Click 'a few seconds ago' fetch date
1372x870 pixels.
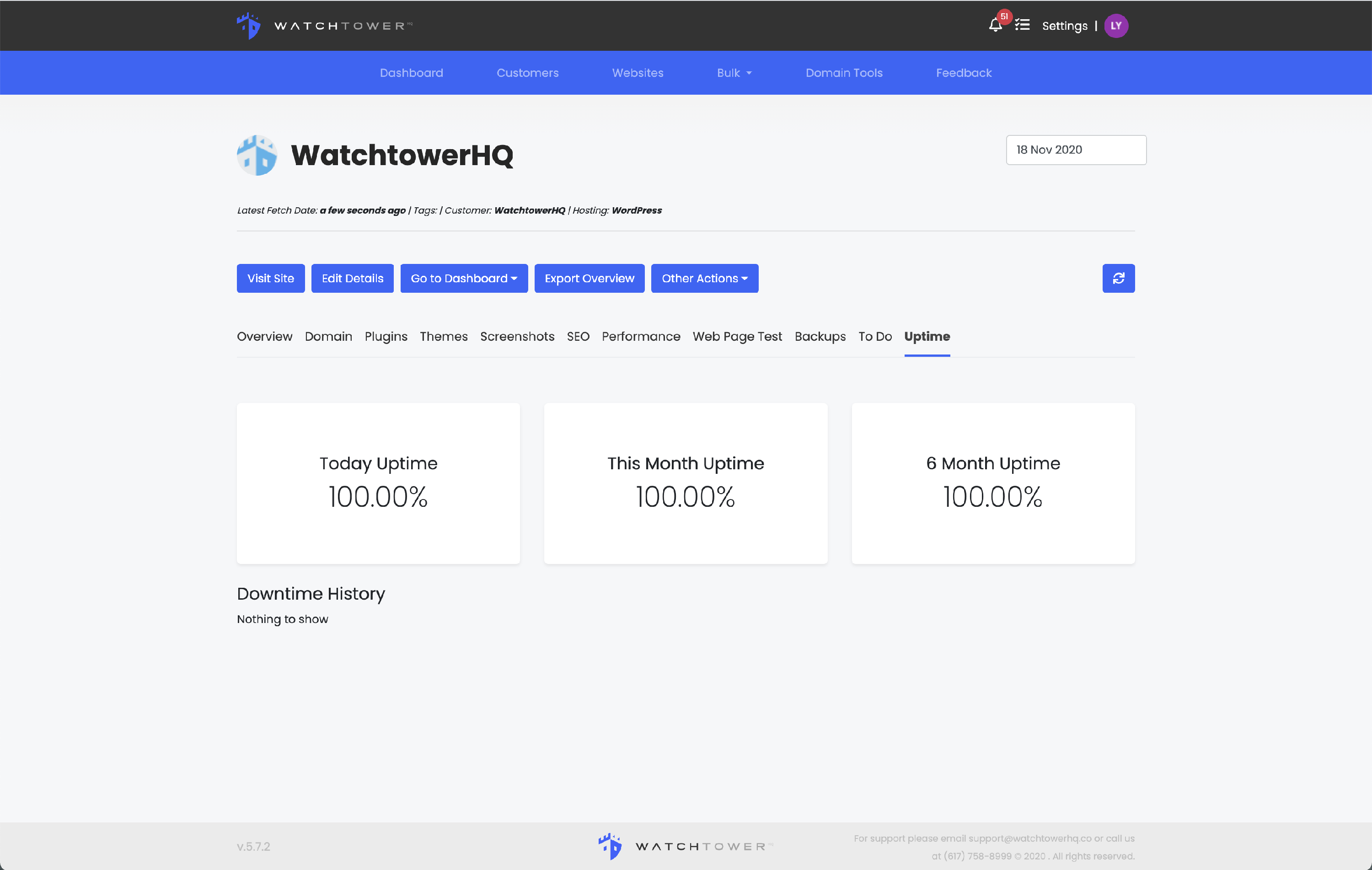pyautogui.click(x=362, y=210)
